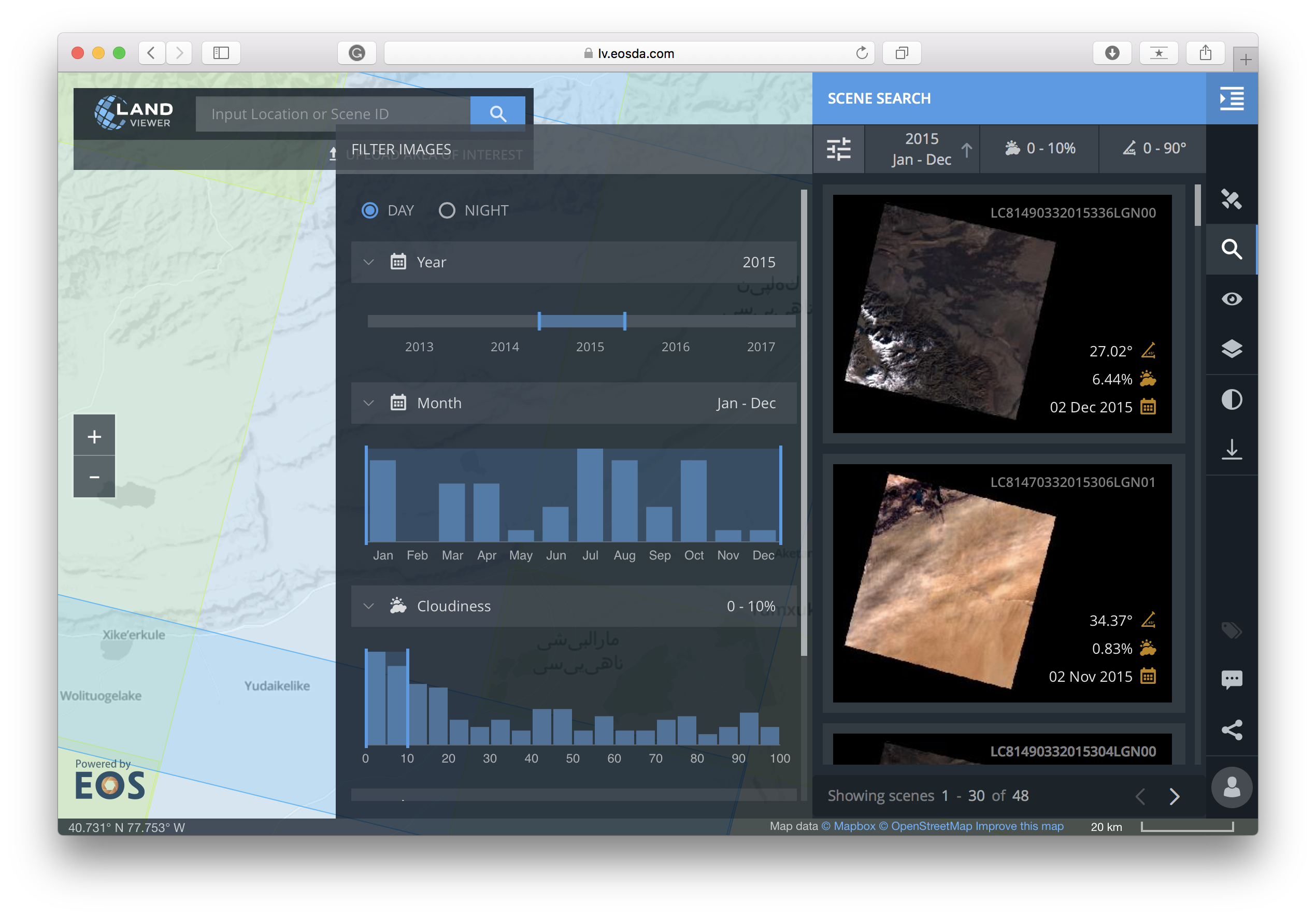Open the comment bubble feedback icon
Viewport: 1316px width, 918px height.
pos(1231,680)
